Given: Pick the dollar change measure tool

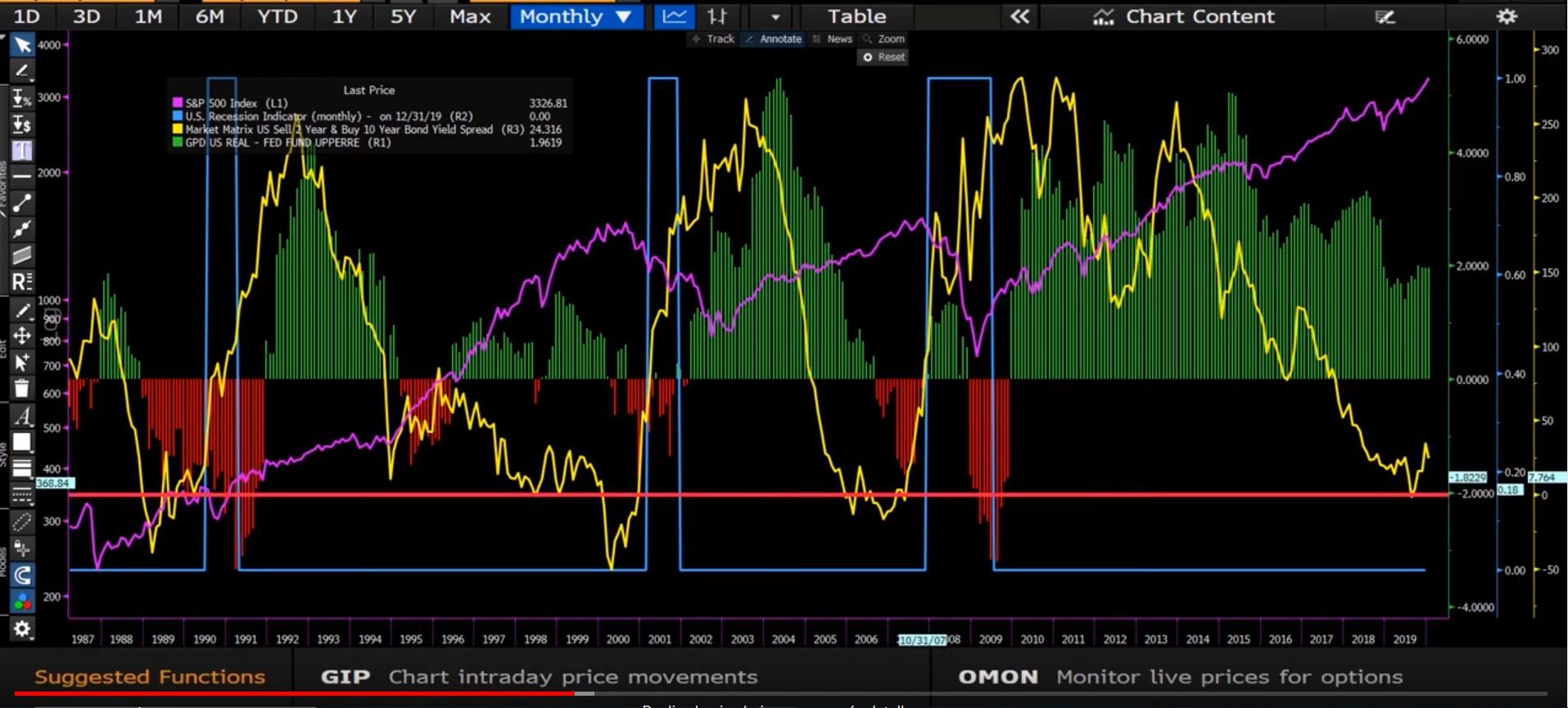Looking at the screenshot, I should click(22, 124).
